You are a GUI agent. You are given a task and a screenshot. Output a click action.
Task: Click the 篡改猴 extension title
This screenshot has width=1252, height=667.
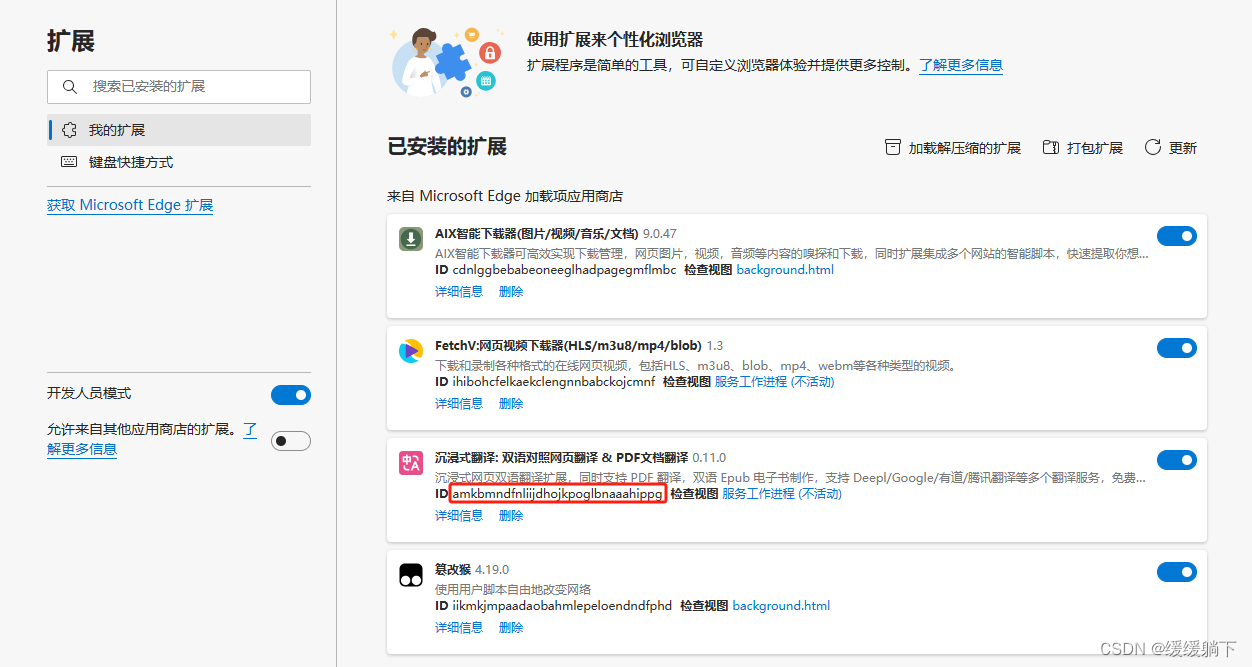(x=453, y=569)
